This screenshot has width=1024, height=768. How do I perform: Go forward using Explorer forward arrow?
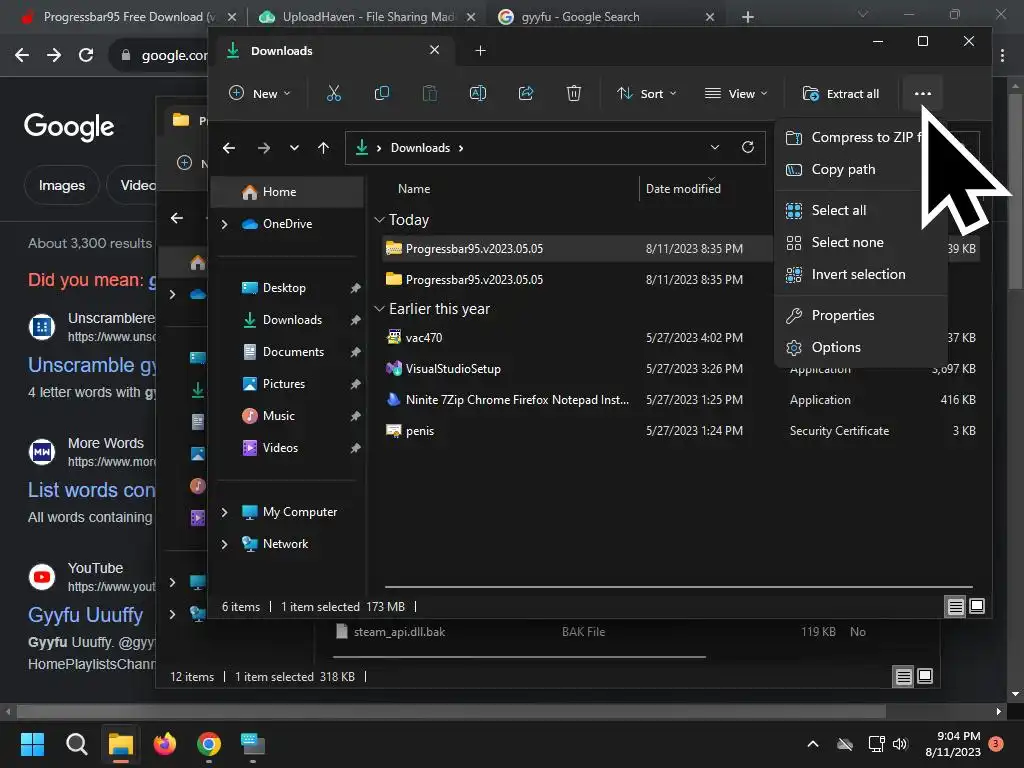click(264, 148)
